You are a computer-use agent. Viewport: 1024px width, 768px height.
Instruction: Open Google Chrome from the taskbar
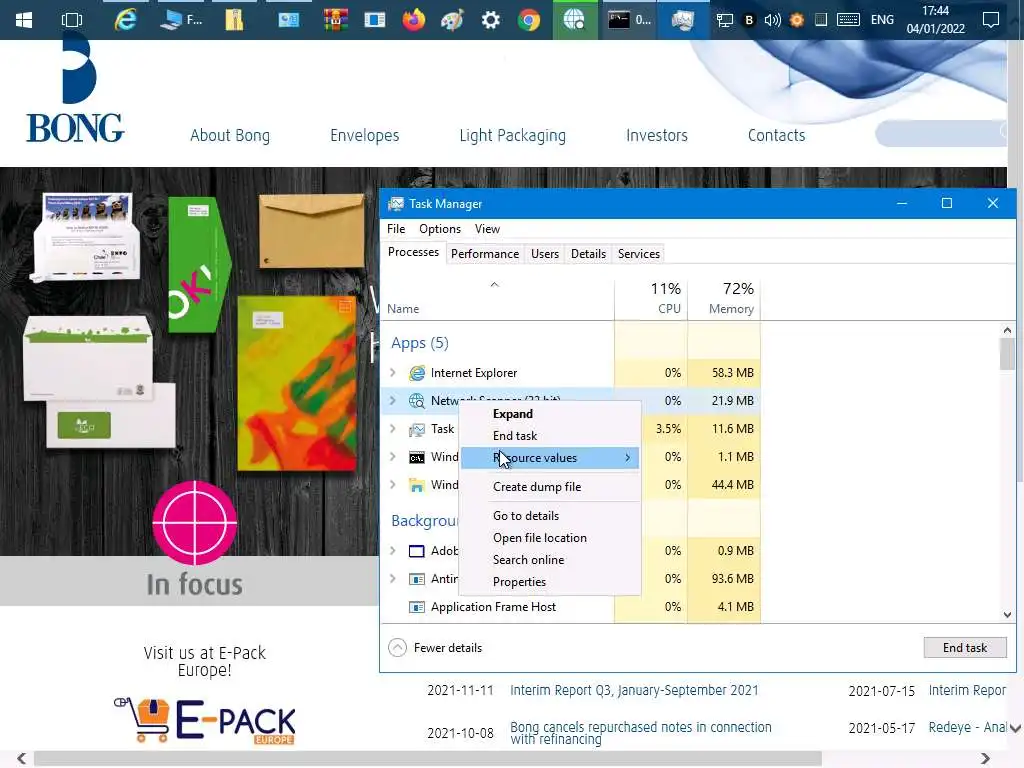pyautogui.click(x=529, y=20)
